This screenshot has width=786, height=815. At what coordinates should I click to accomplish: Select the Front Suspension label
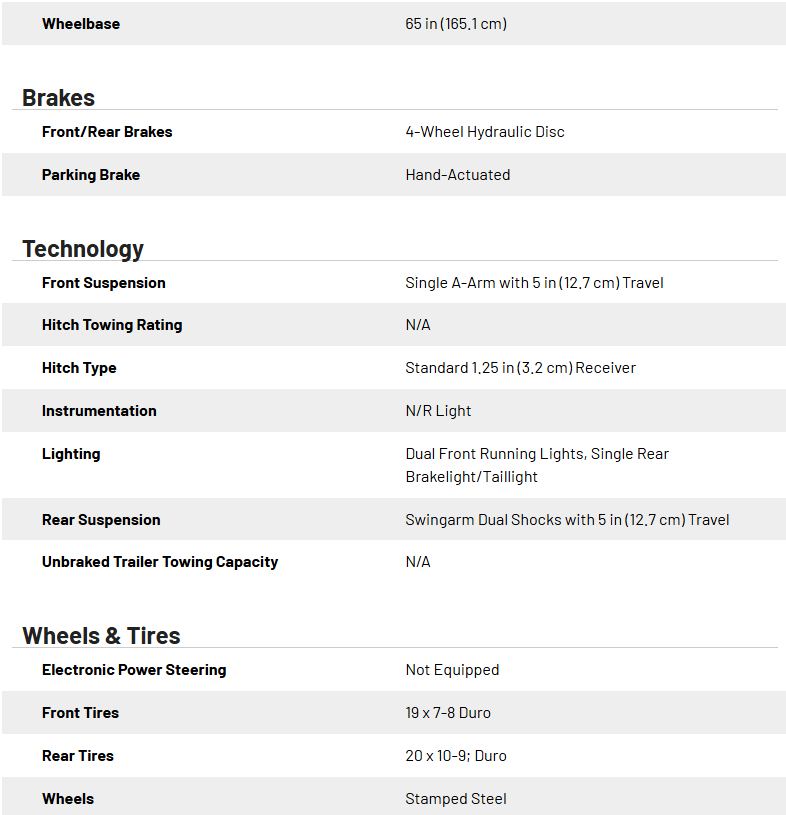point(104,283)
